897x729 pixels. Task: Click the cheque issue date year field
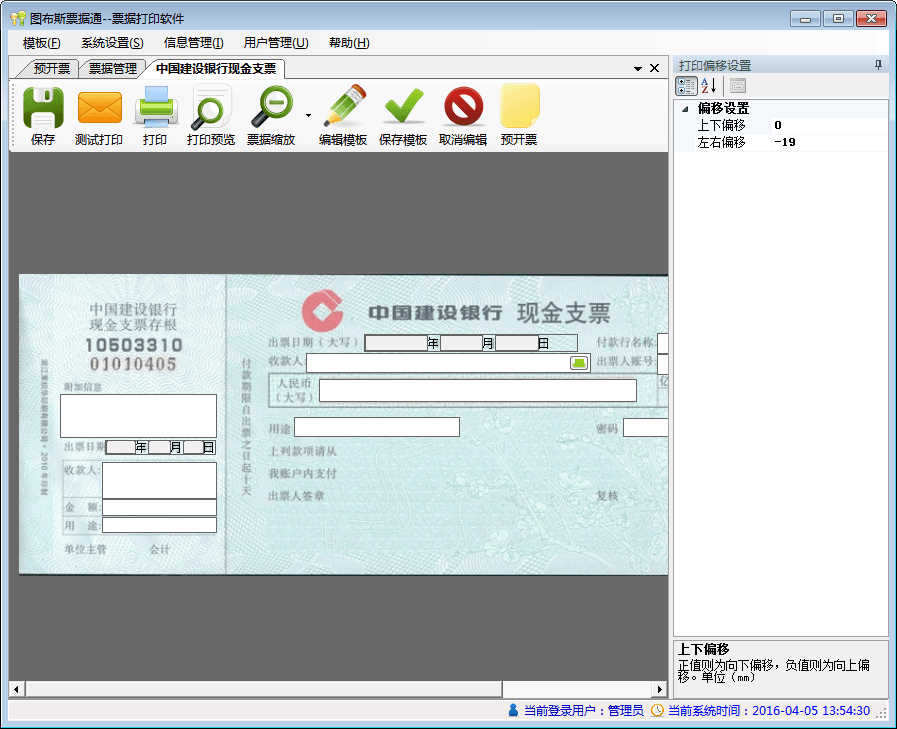396,343
